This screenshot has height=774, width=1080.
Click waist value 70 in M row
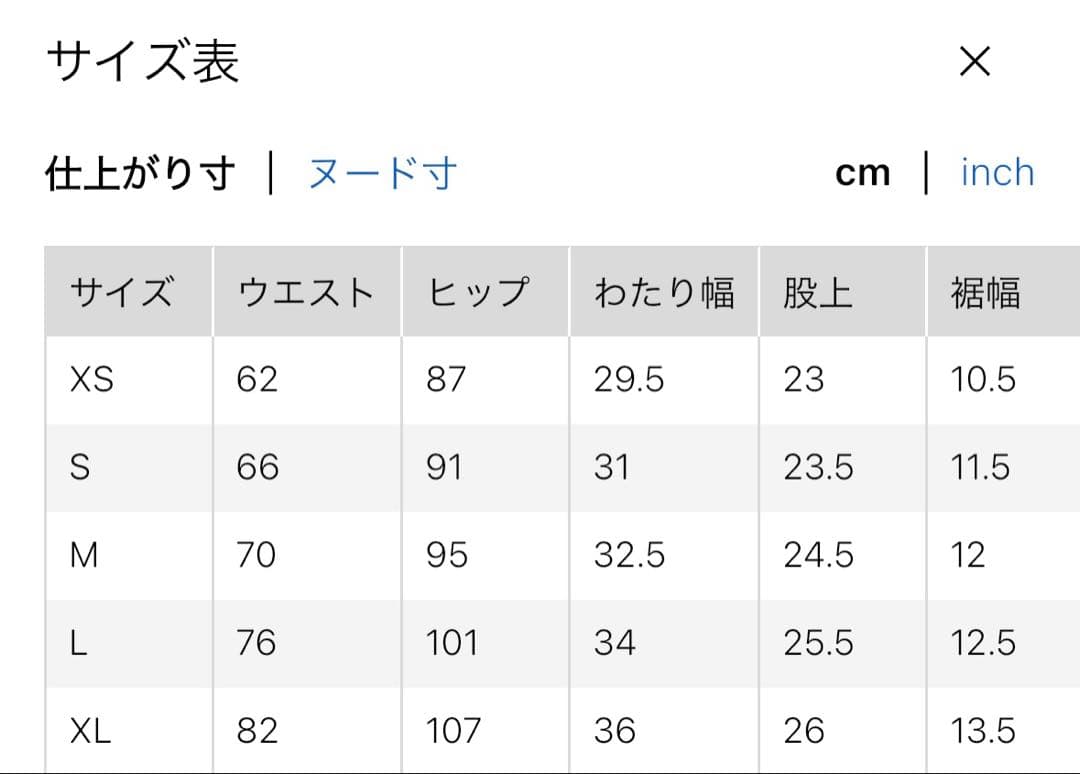[256, 555]
